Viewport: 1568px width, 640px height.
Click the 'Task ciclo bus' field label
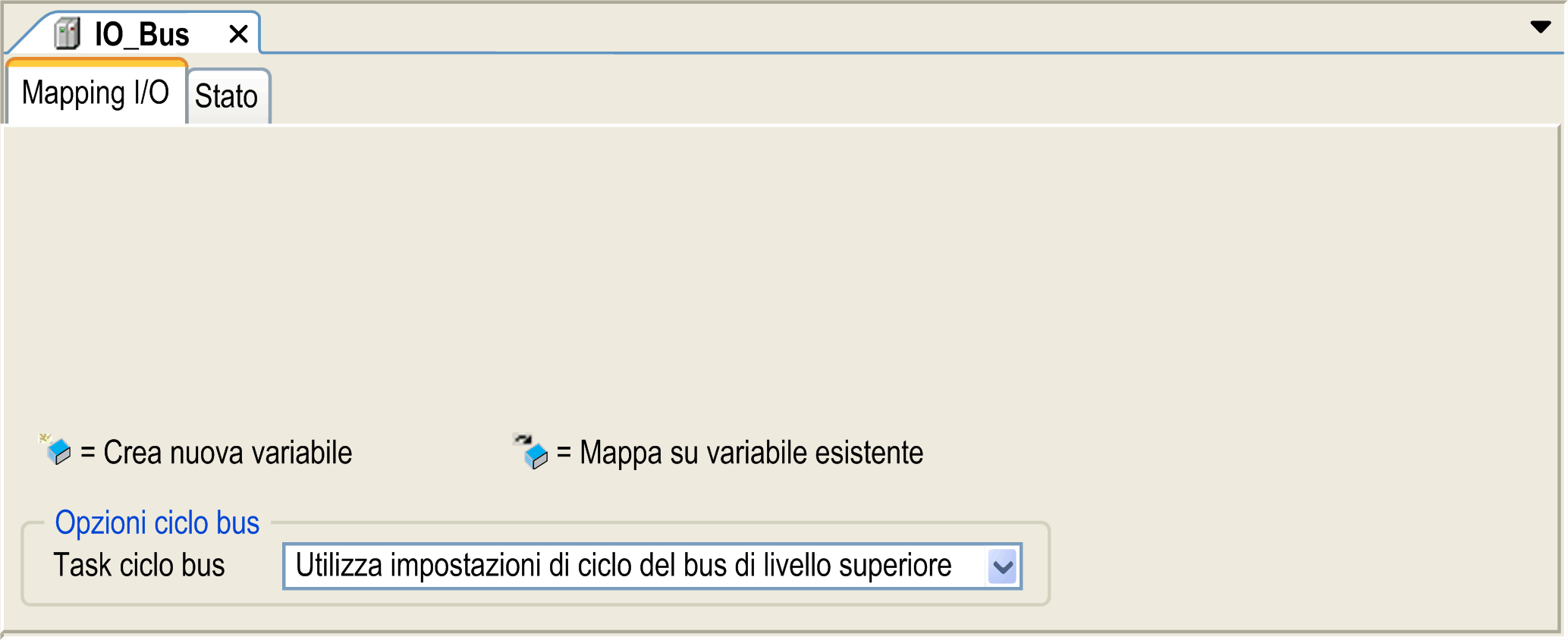click(x=139, y=566)
